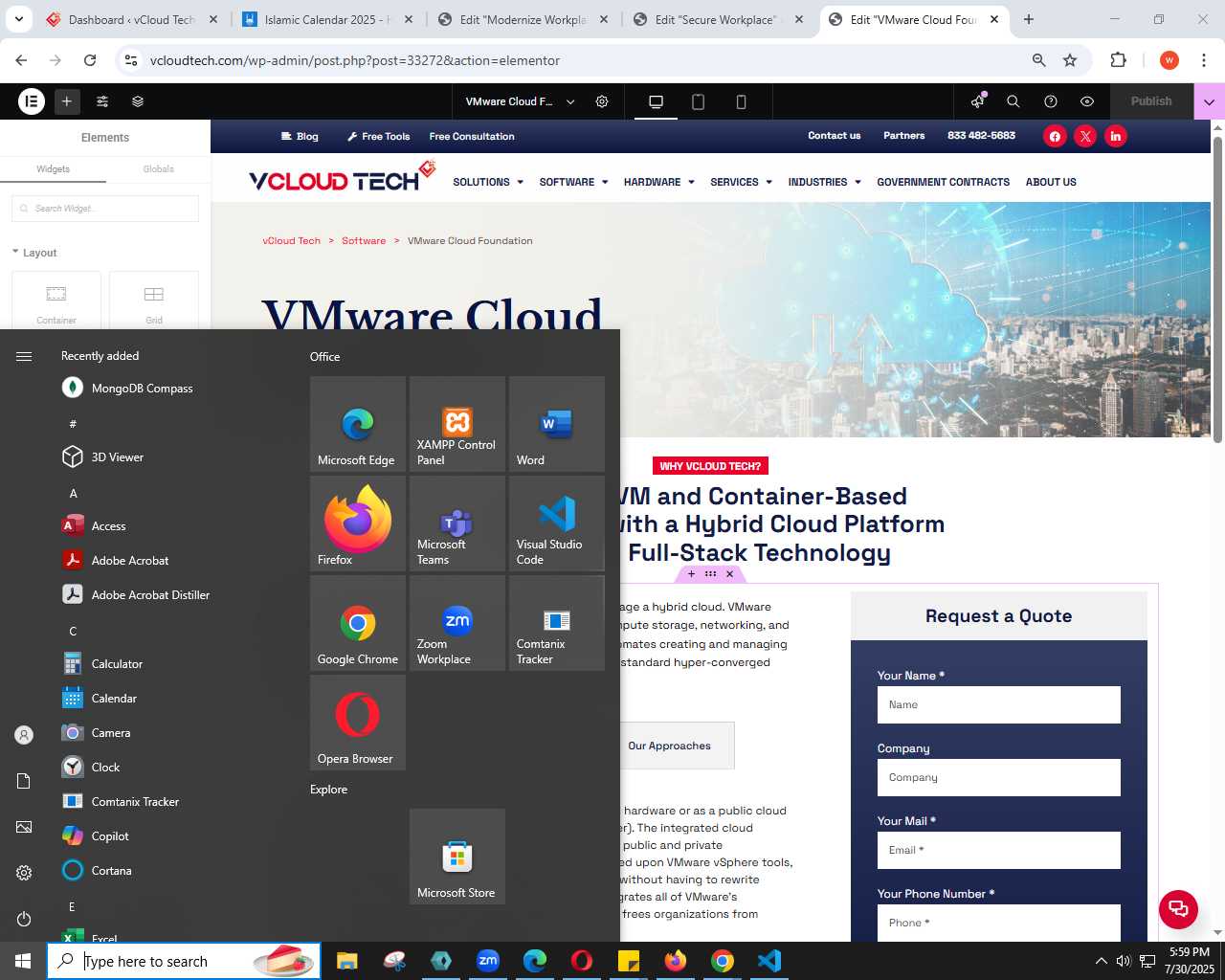Expand the Hardware menu
Viewport: 1225px width, 980px height.
(659, 182)
